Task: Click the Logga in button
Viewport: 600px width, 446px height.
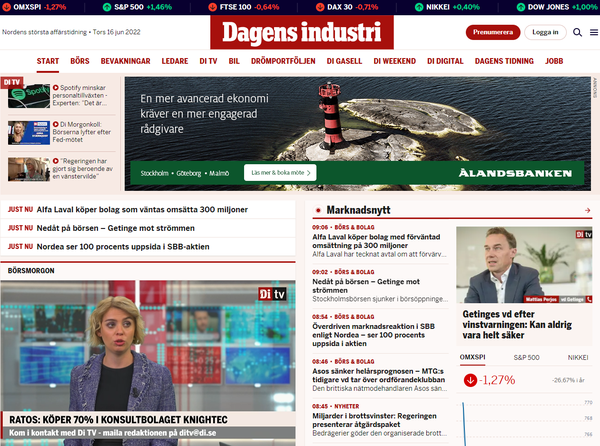Action: click(545, 33)
